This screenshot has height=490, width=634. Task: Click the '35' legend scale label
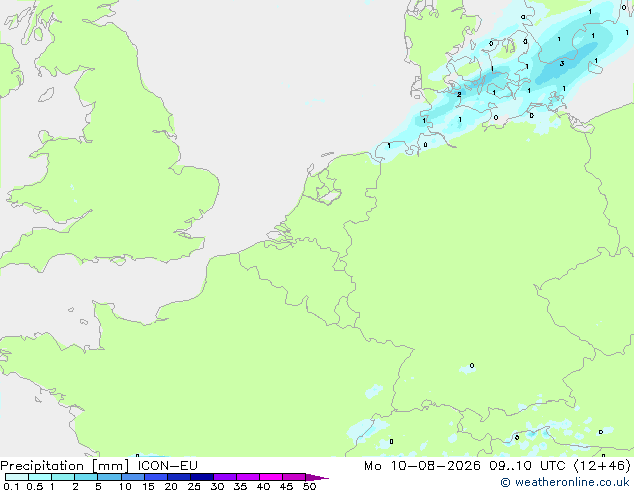point(240,486)
